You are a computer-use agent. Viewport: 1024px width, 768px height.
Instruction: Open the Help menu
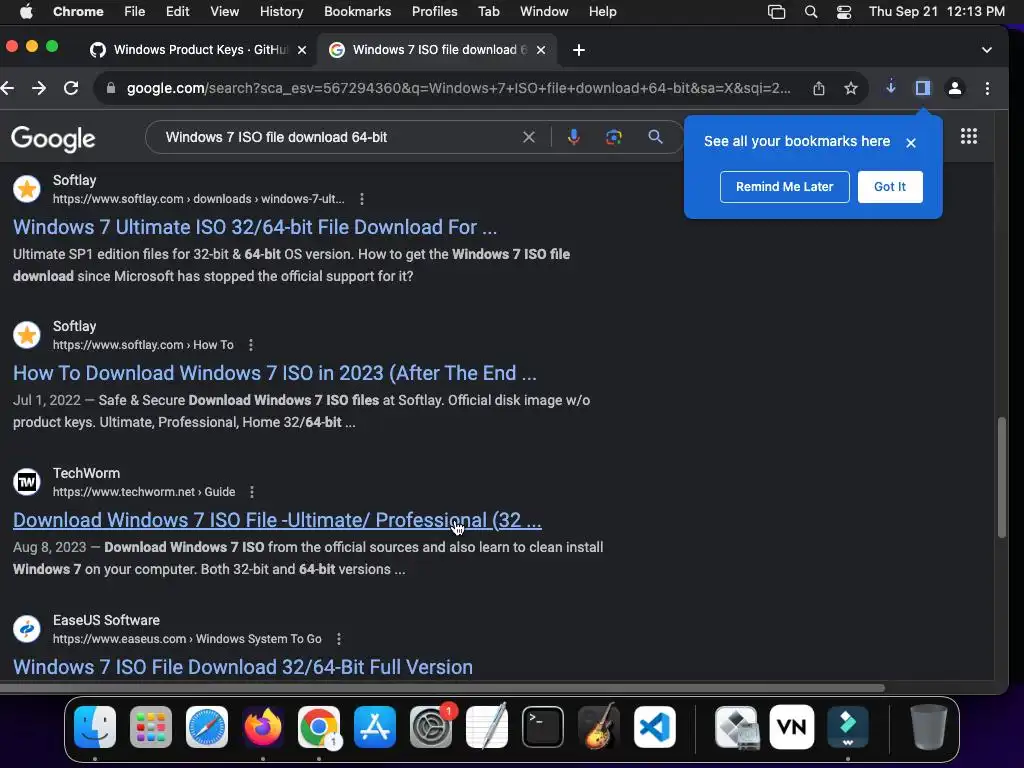coord(602,11)
